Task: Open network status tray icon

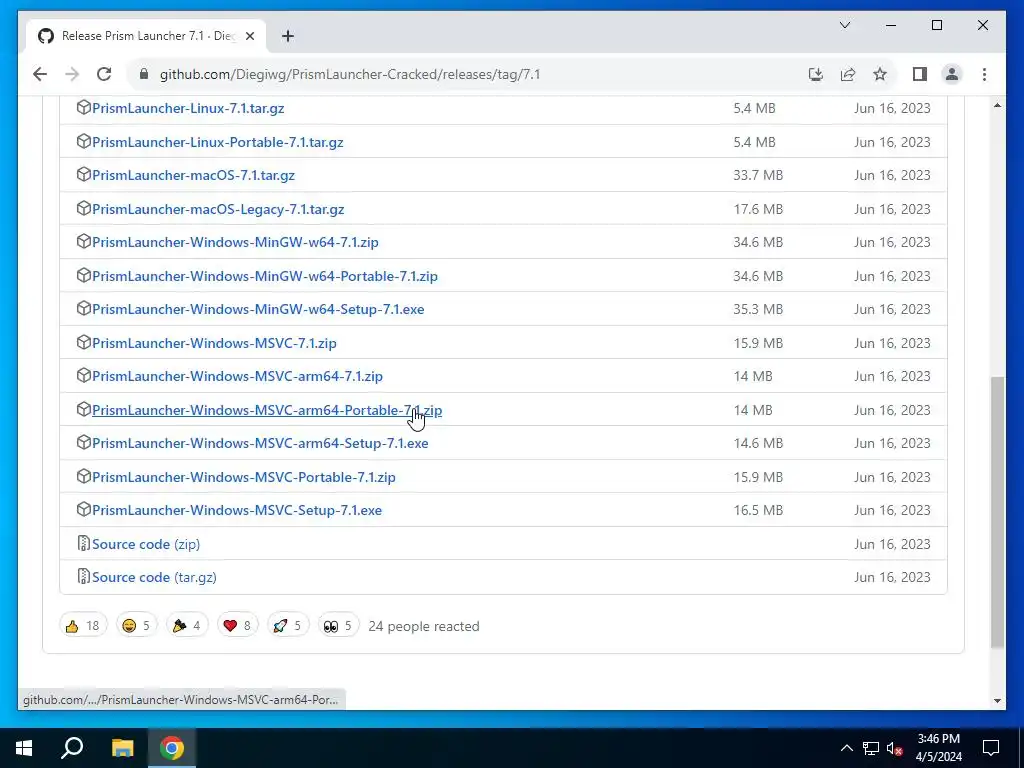Action: tap(871, 748)
